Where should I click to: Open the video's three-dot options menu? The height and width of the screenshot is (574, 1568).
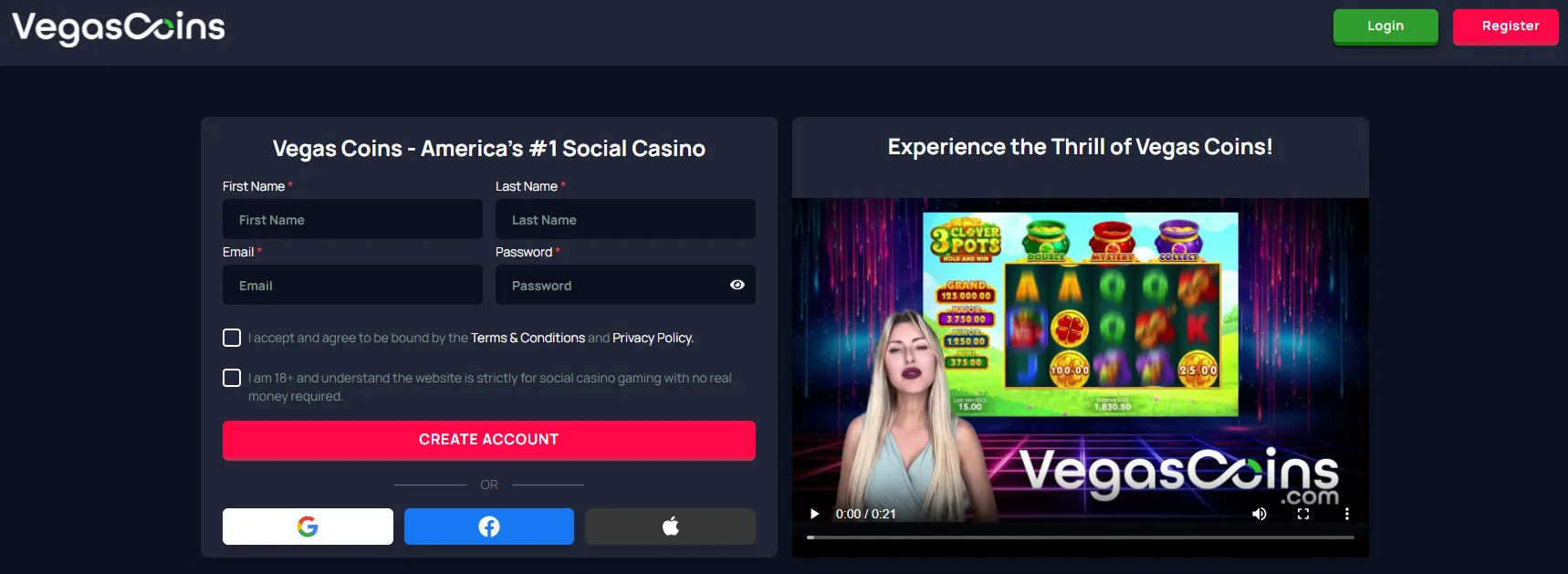tap(1346, 514)
